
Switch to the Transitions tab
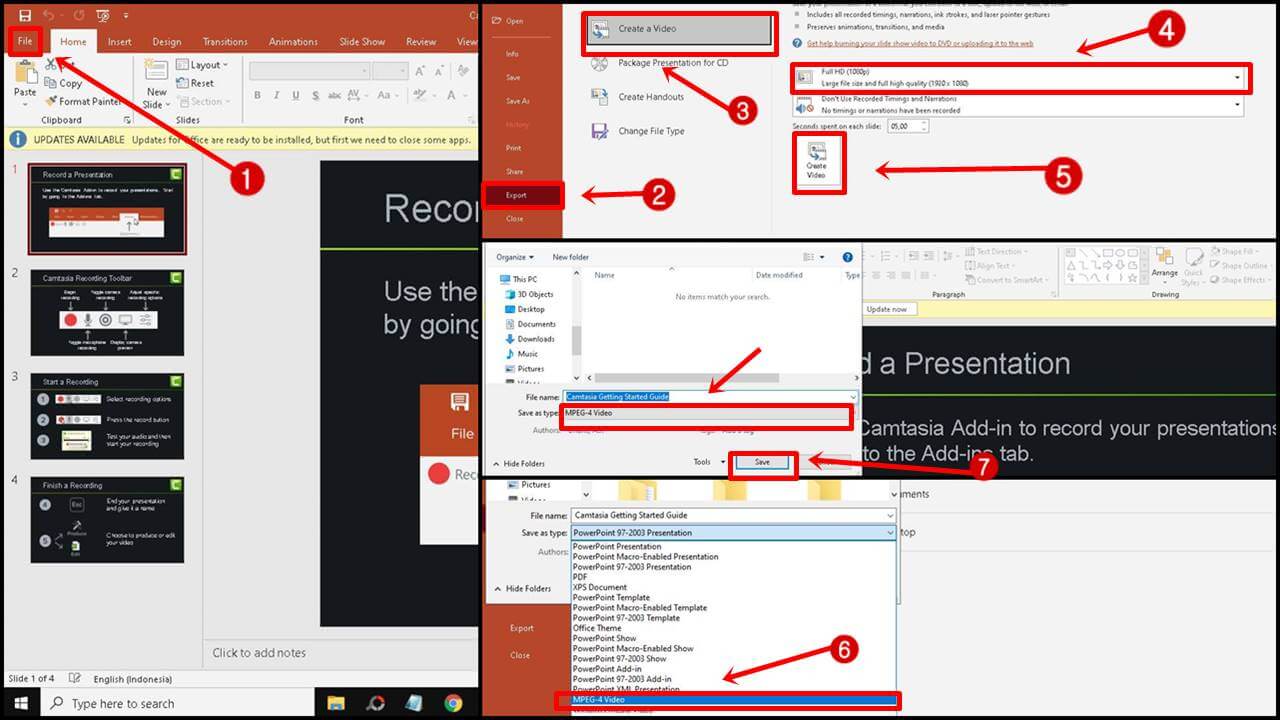225,42
